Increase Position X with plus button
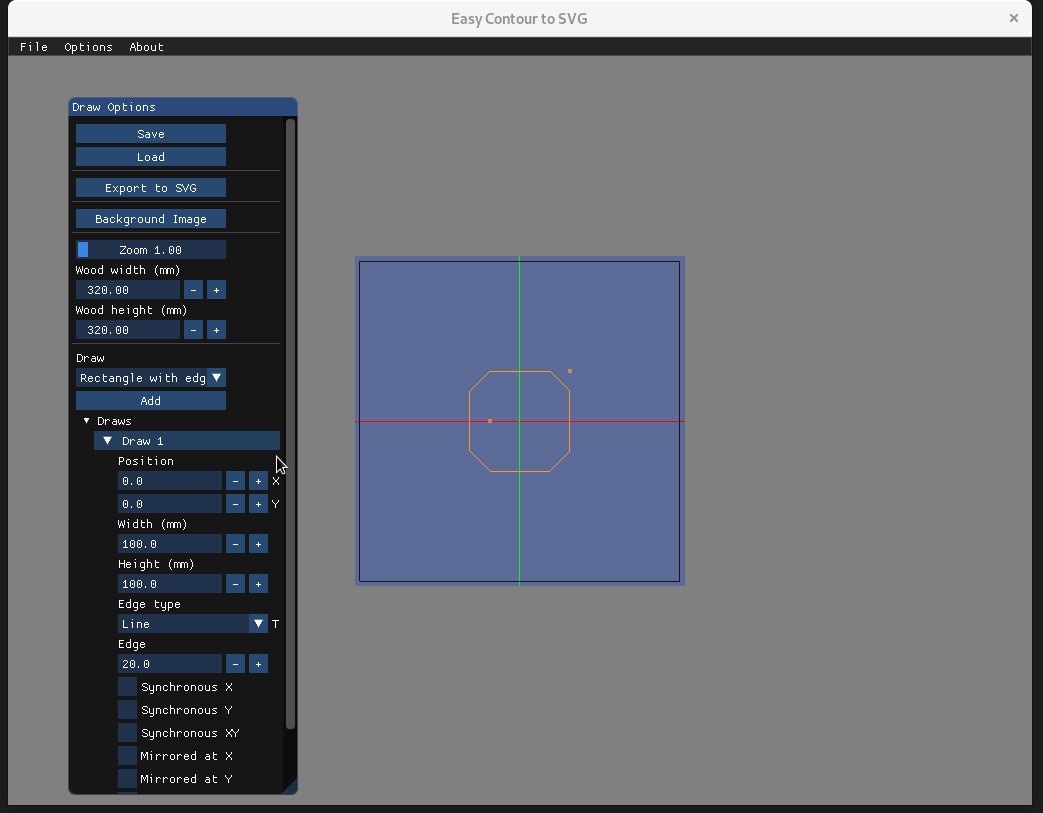Viewport: 1043px width, 813px height. coord(258,481)
